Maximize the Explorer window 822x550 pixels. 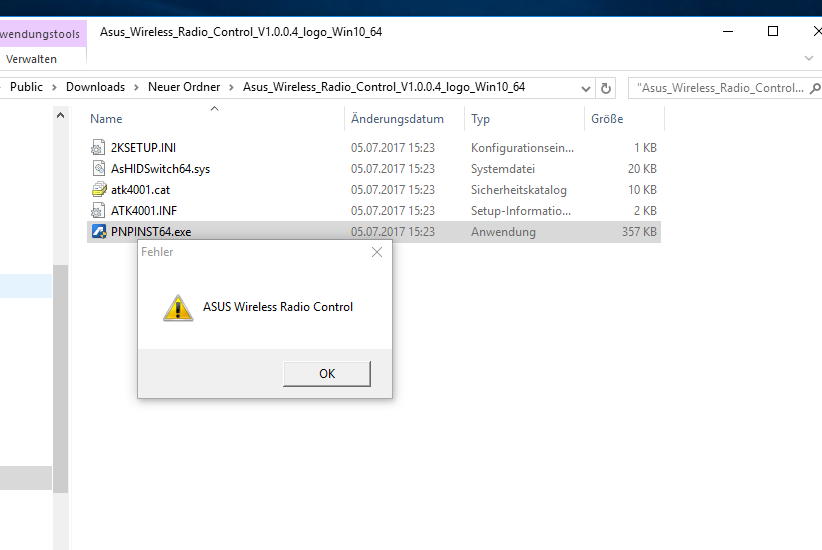pos(773,31)
